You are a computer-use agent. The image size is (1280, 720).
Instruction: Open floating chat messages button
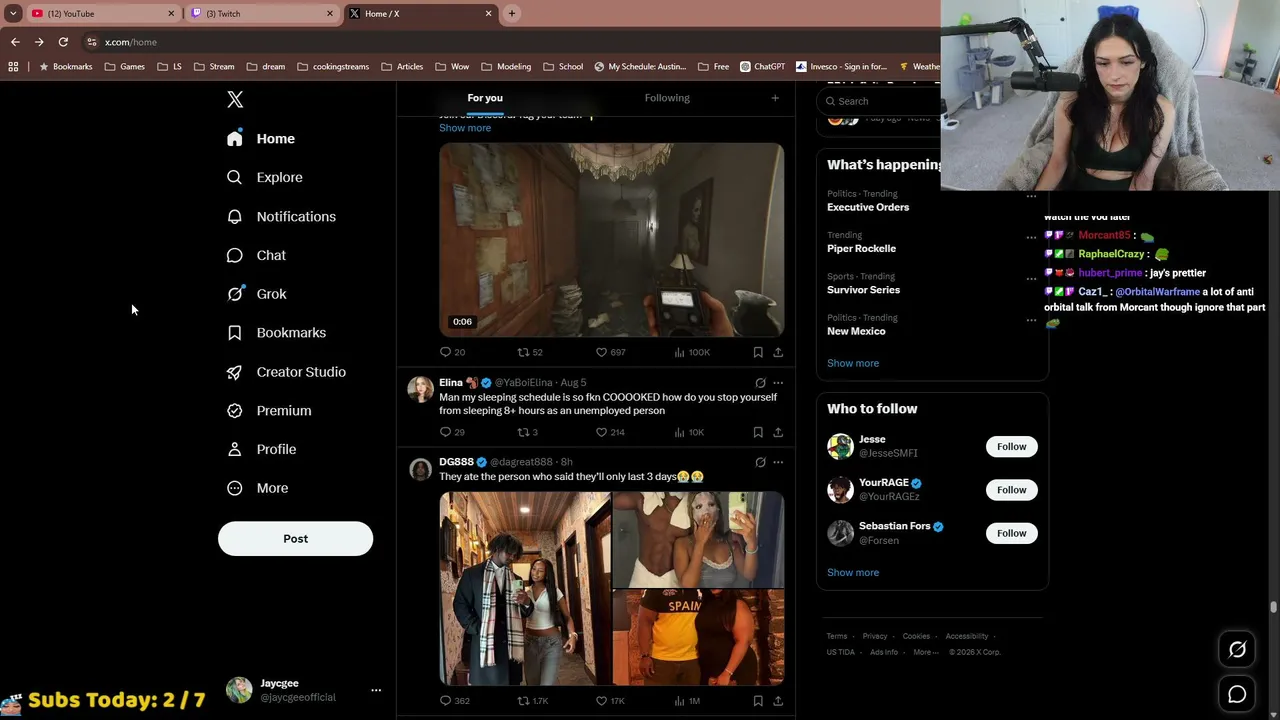tap(1237, 694)
